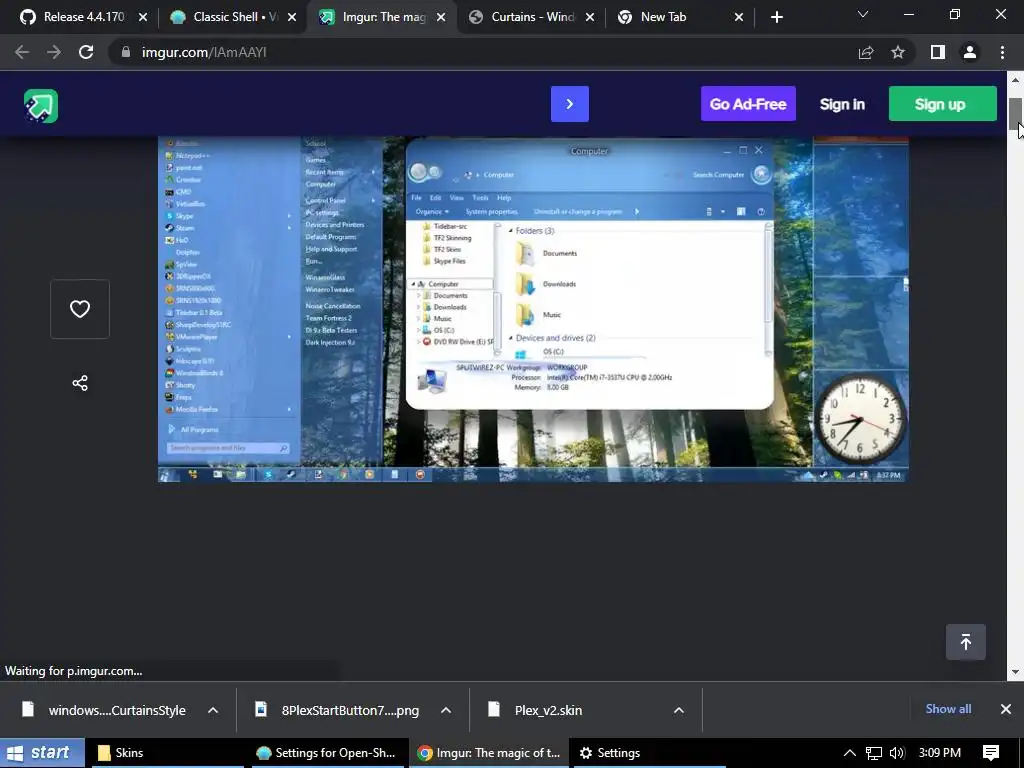Select the Imgur tab
Screen dimensions: 1024x768
click(383, 17)
